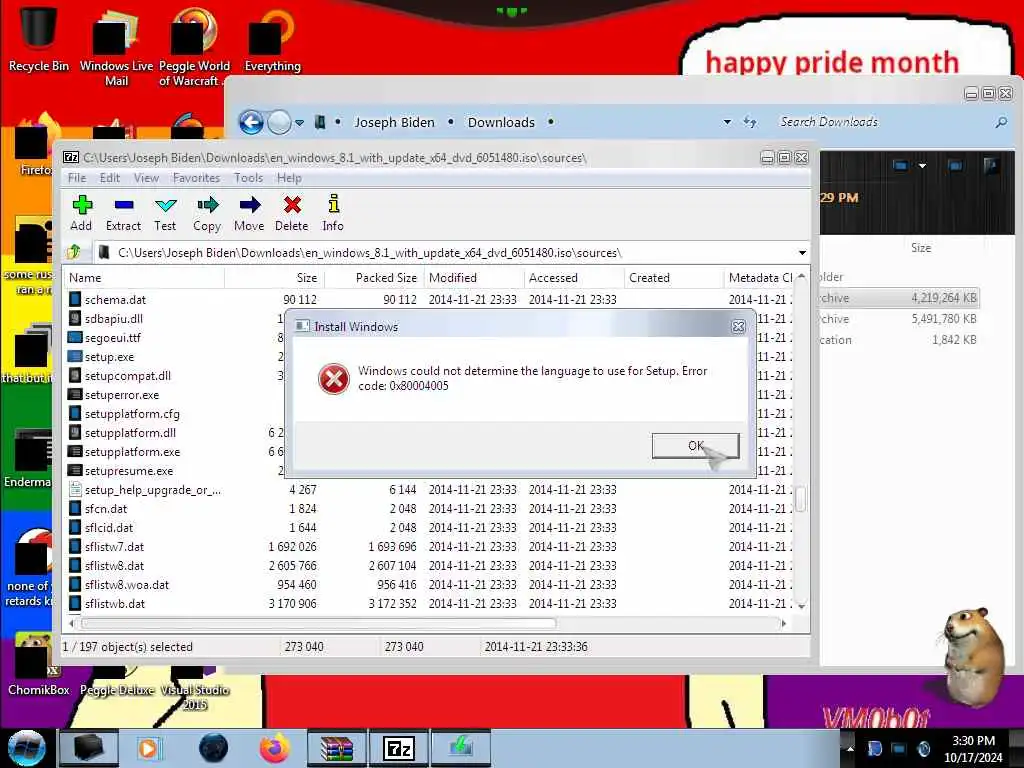
Task: Open the File menu in 7-Zip
Action: tap(76, 178)
